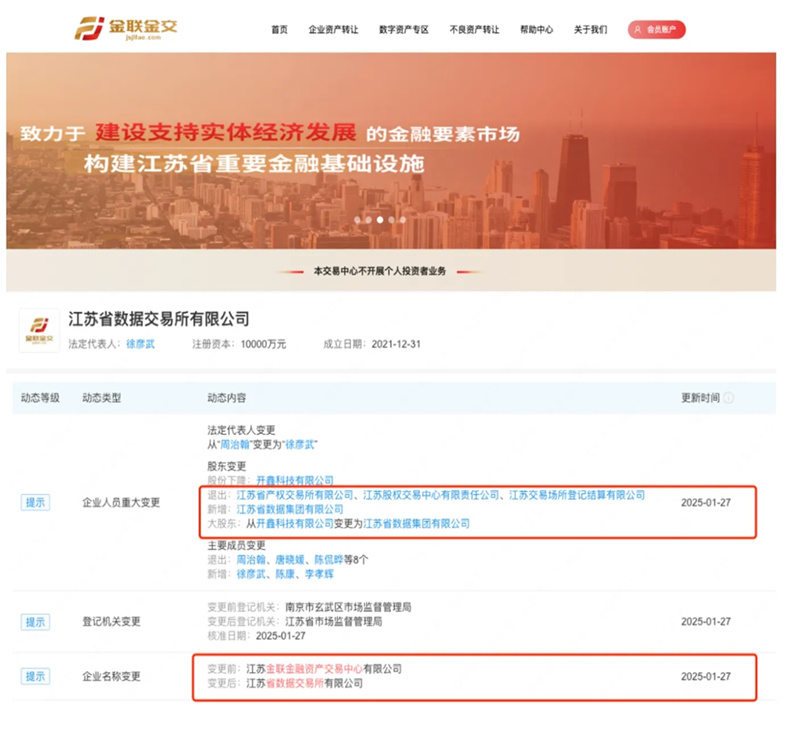Image resolution: width=800 pixels, height=738 pixels.
Task: Open 江苏股权交易中心有限责任公司 link
Action: click(431, 495)
